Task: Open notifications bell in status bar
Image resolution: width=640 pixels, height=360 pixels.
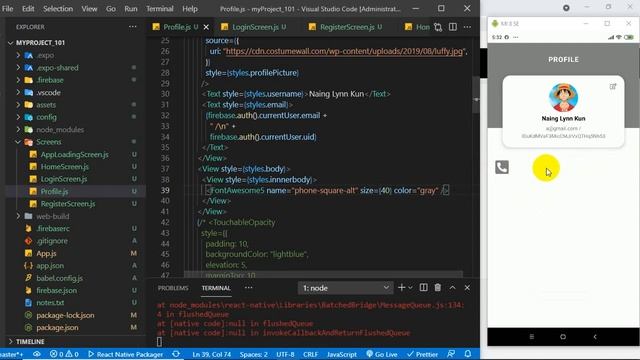Action: (468, 354)
